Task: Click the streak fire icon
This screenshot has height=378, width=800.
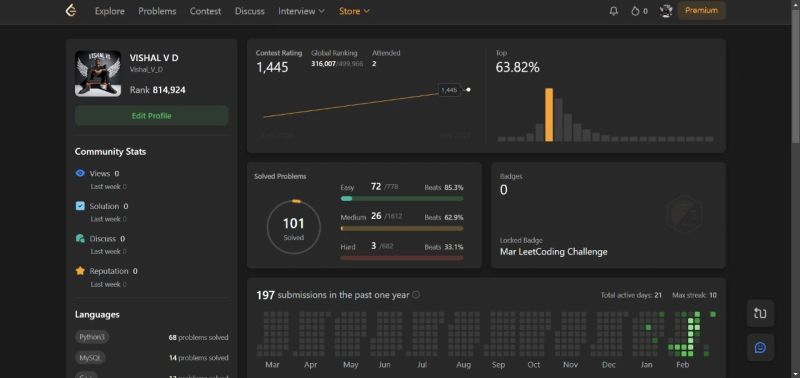Action: (x=635, y=11)
